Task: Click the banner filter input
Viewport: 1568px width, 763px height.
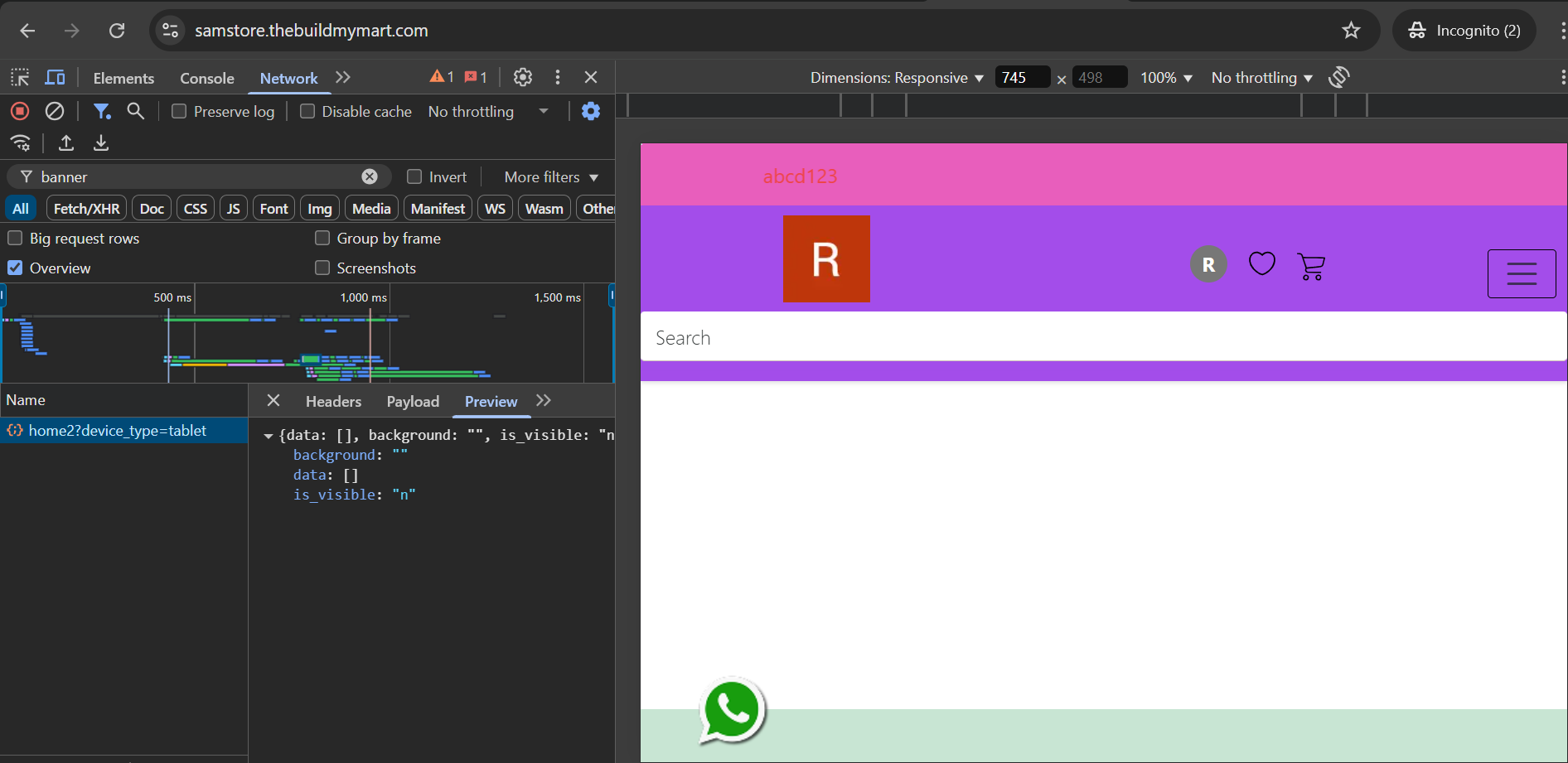Action: point(199,176)
